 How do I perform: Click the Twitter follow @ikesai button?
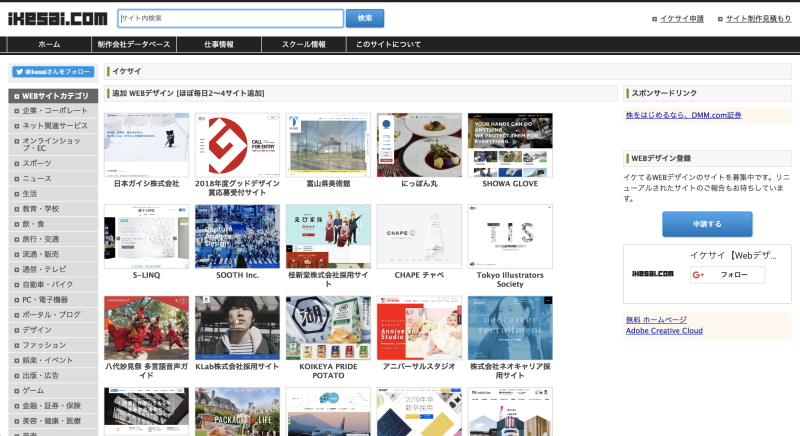pos(53,72)
